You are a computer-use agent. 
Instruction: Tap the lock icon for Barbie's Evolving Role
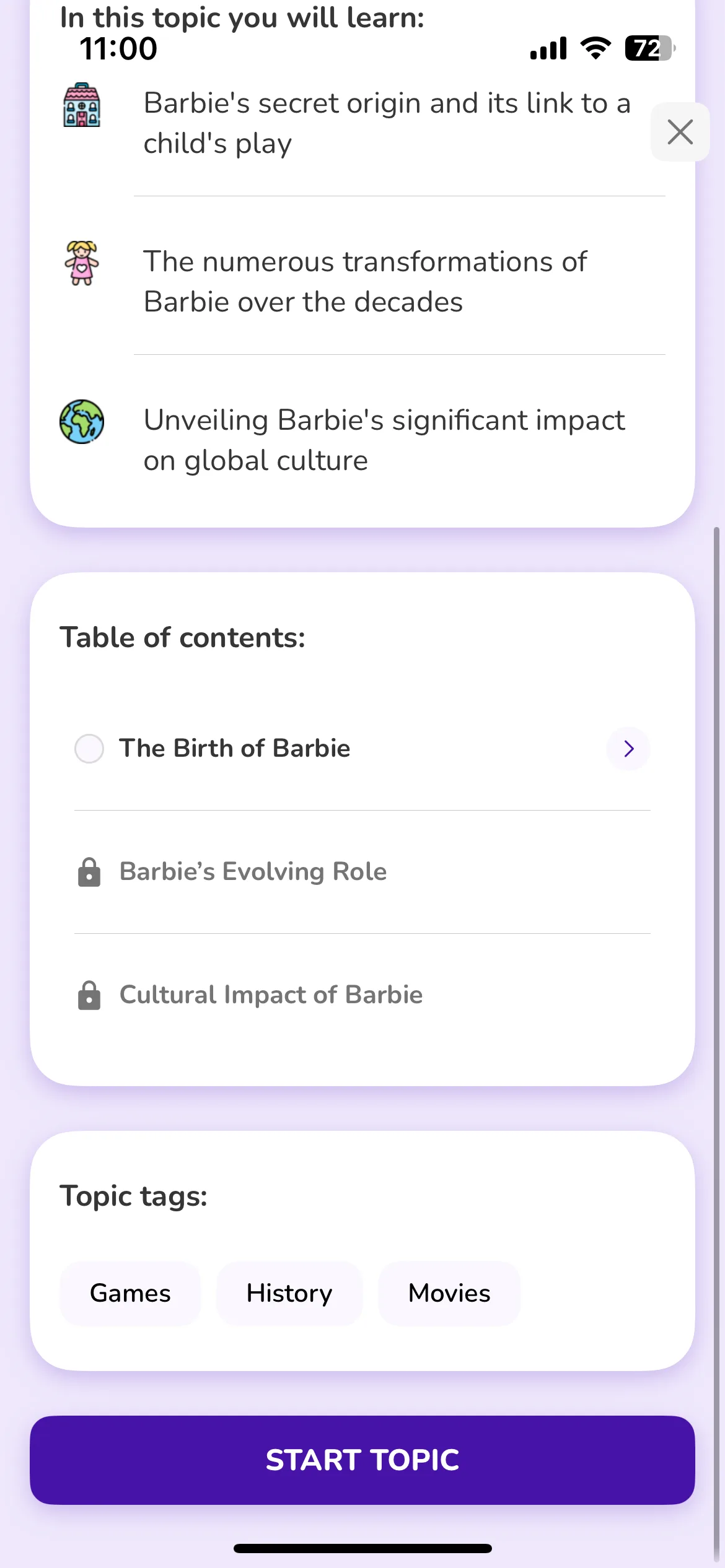click(x=89, y=872)
